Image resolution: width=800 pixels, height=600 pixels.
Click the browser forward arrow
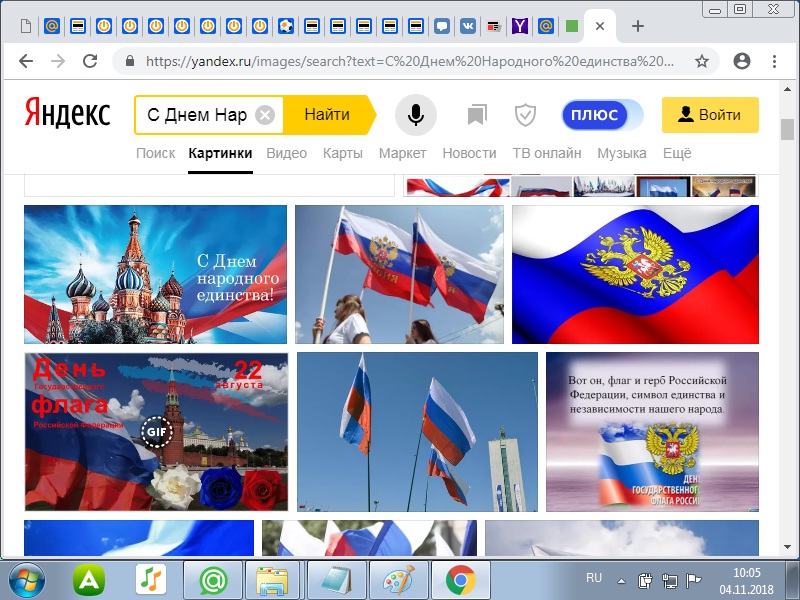[x=58, y=61]
